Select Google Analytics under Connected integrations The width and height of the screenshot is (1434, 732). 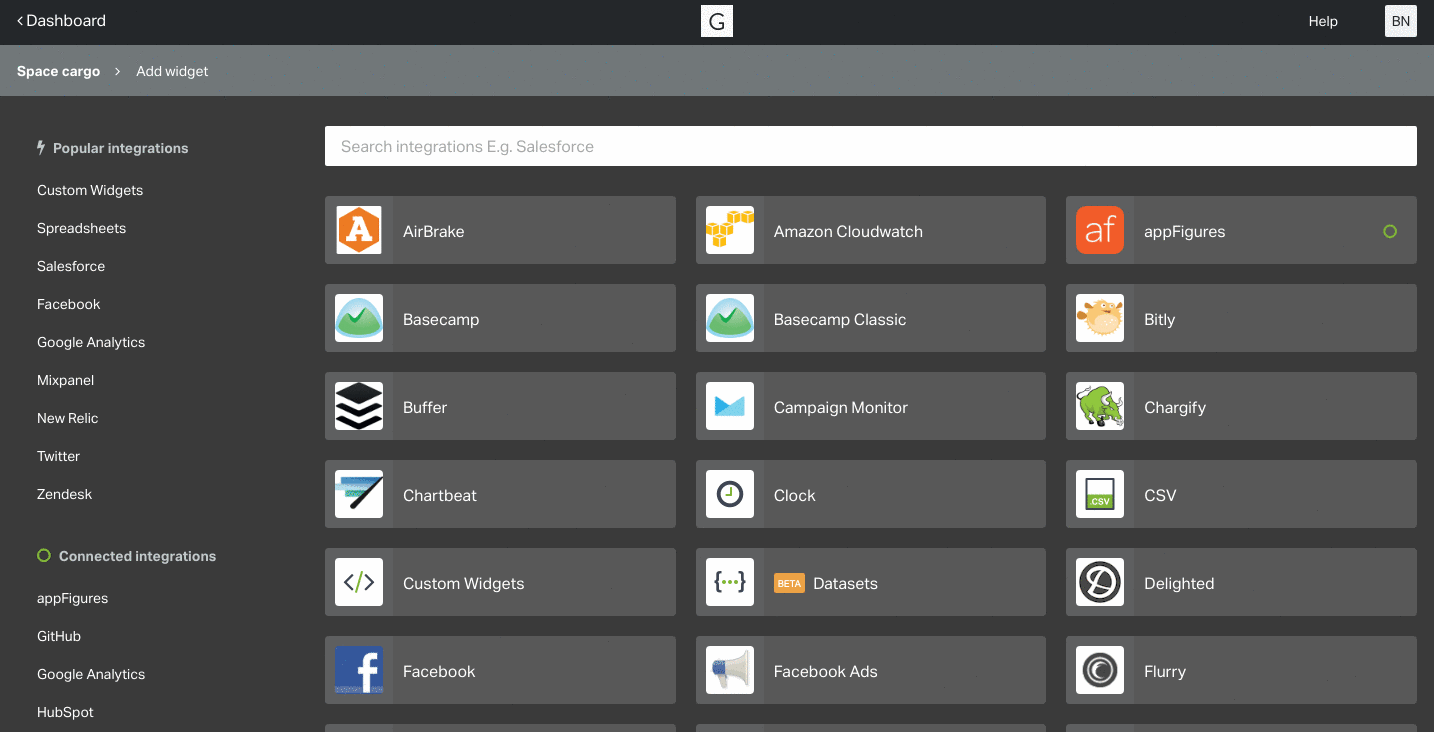(x=91, y=674)
